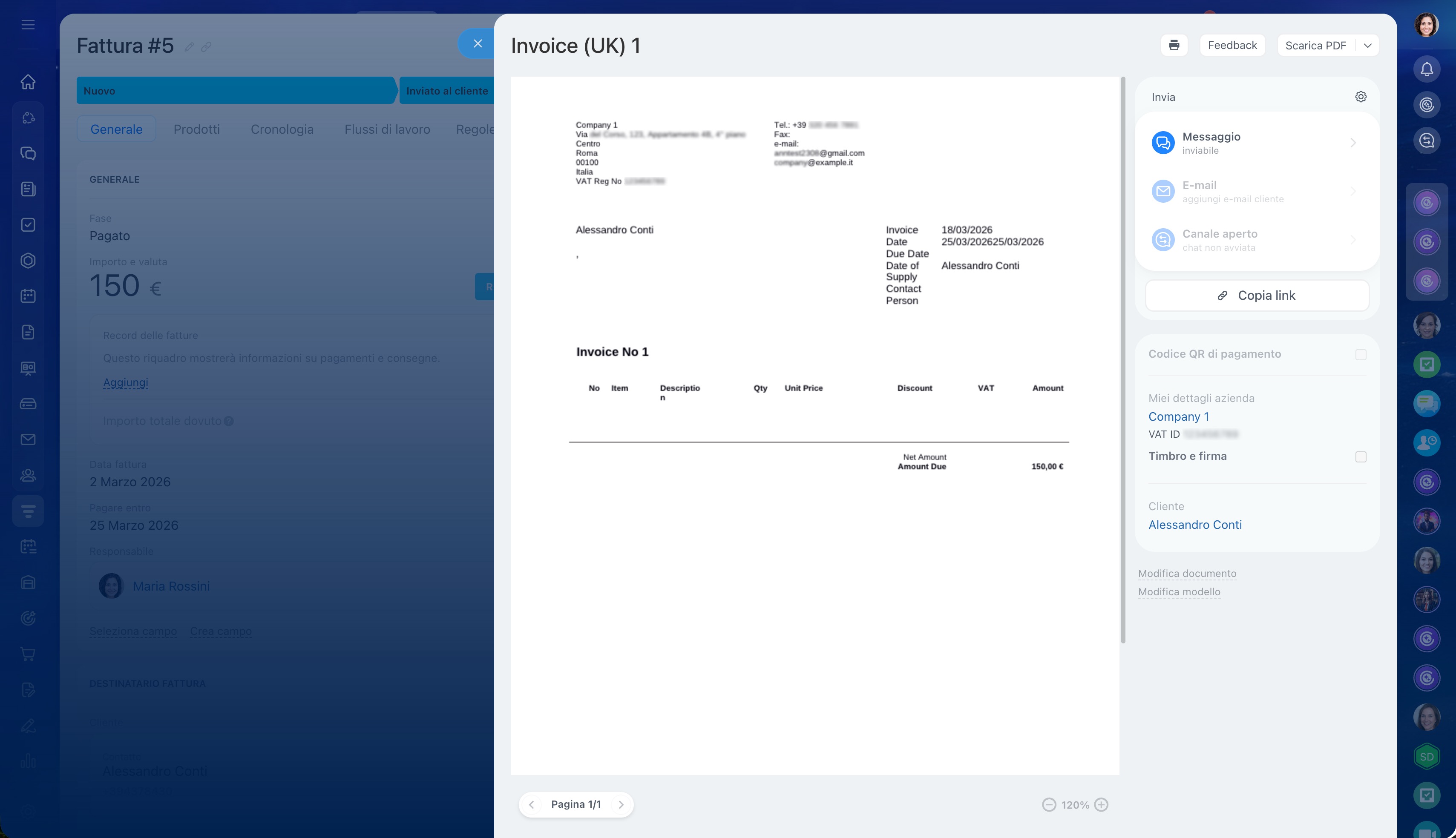The width and height of the screenshot is (1456, 838).
Task: Open the hamburger menu icon
Action: point(28,25)
